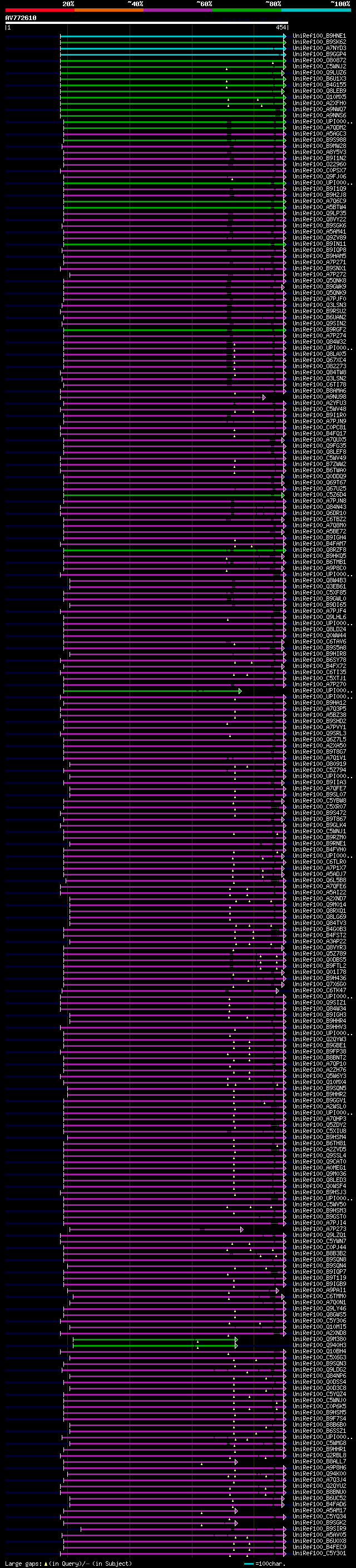Select hit label UniRef100_Q8LEB9
Image resolution: width=356 pixels, height=1568 pixels.
[x=319, y=91]
